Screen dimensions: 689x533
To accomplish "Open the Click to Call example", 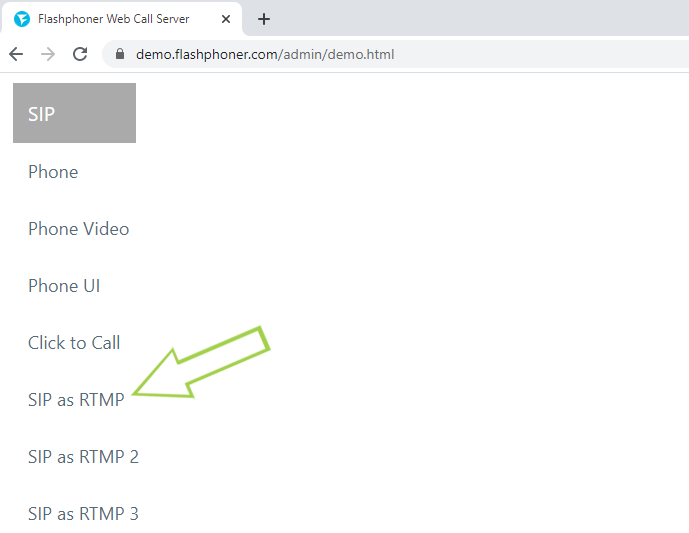I will point(74,343).
